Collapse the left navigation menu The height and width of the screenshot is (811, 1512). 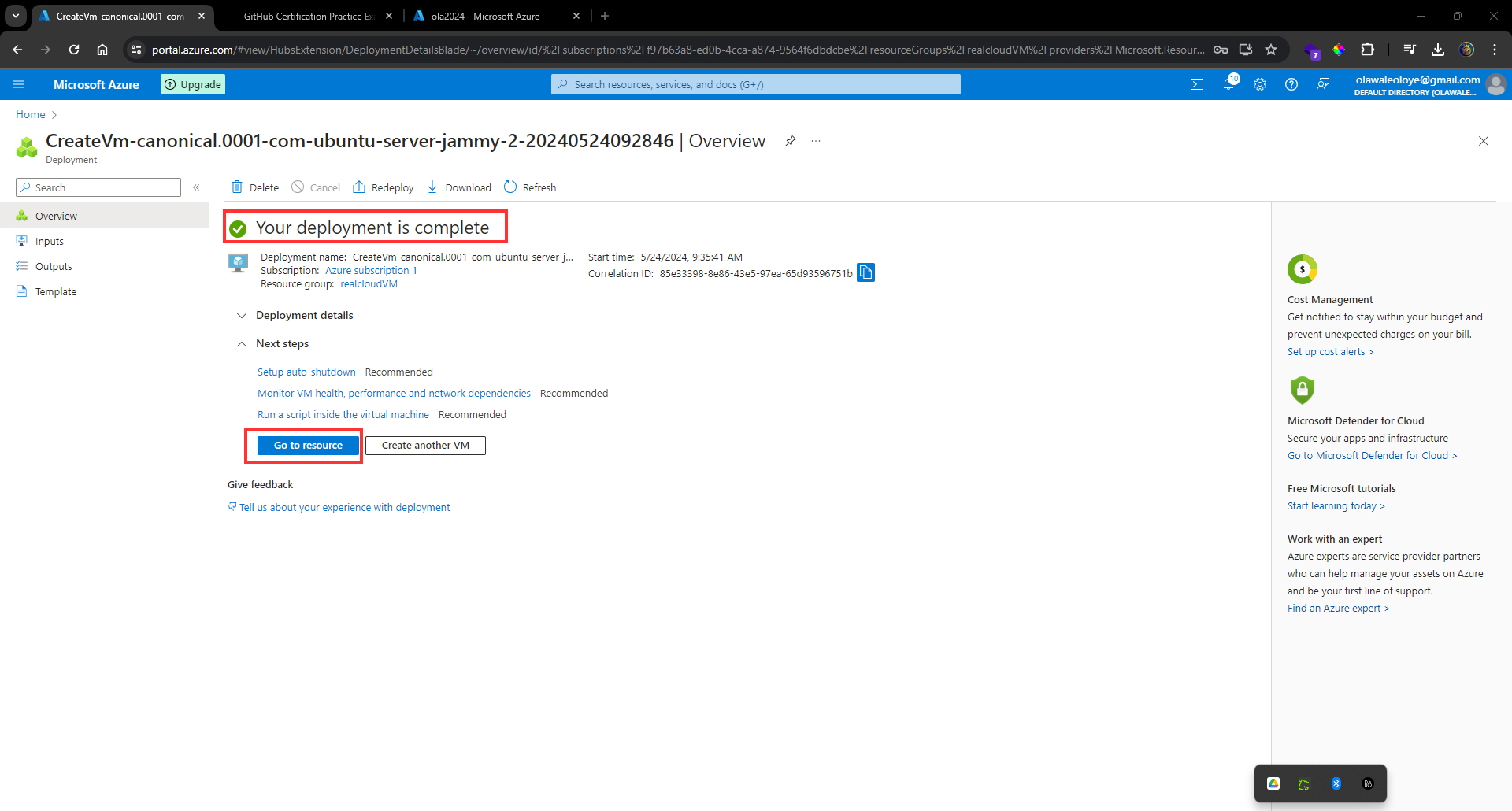pyautogui.click(x=196, y=187)
